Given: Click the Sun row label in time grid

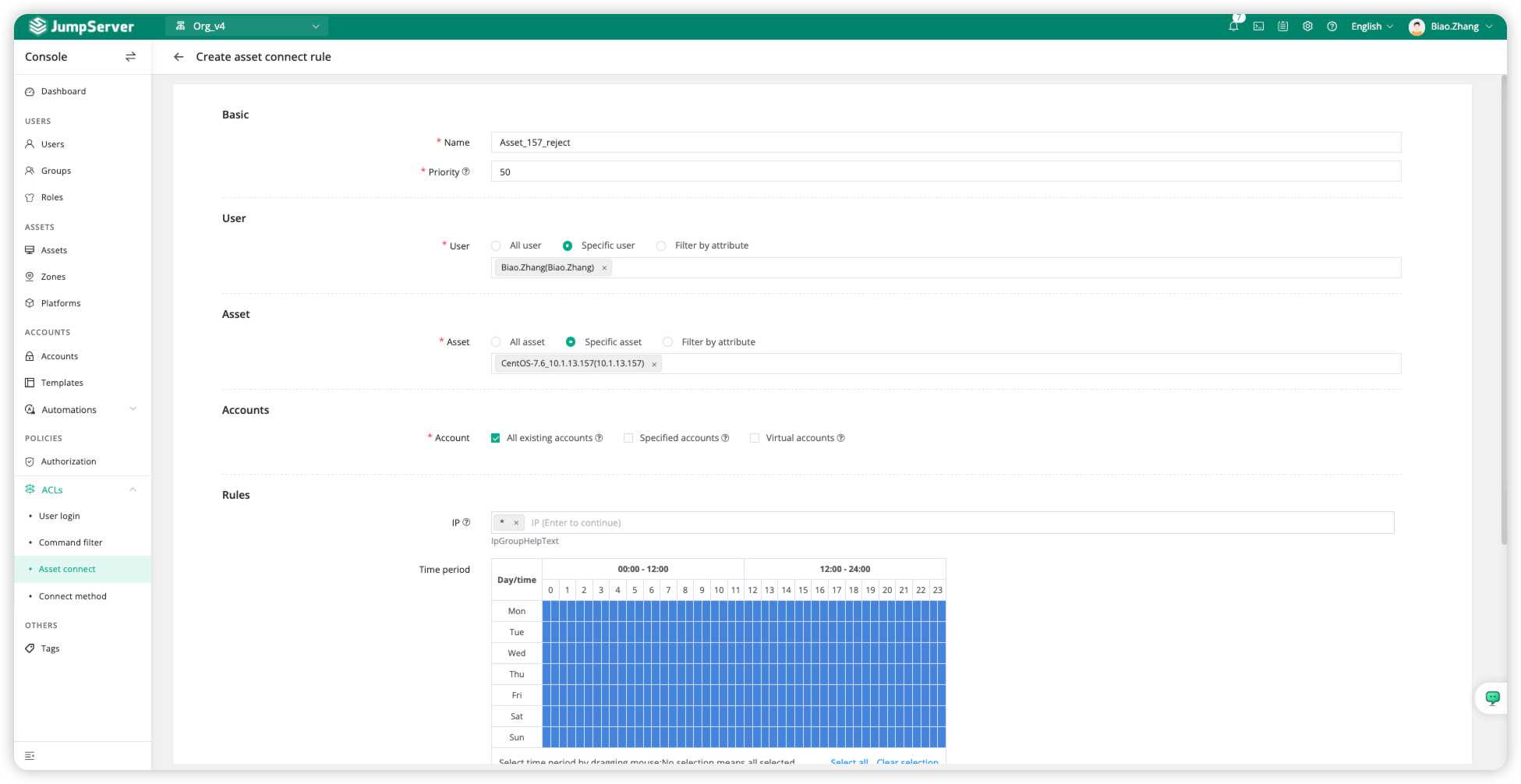Looking at the screenshot, I should coord(517,737).
